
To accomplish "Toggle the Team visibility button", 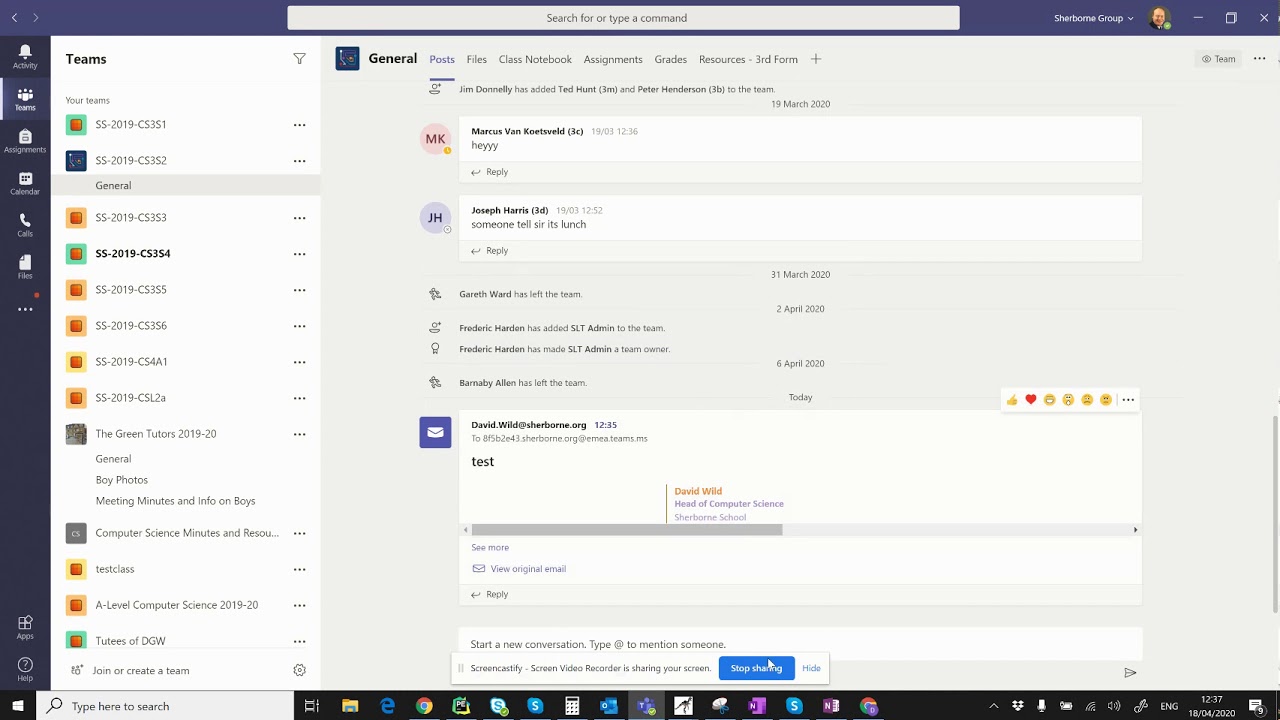I will (x=1219, y=59).
